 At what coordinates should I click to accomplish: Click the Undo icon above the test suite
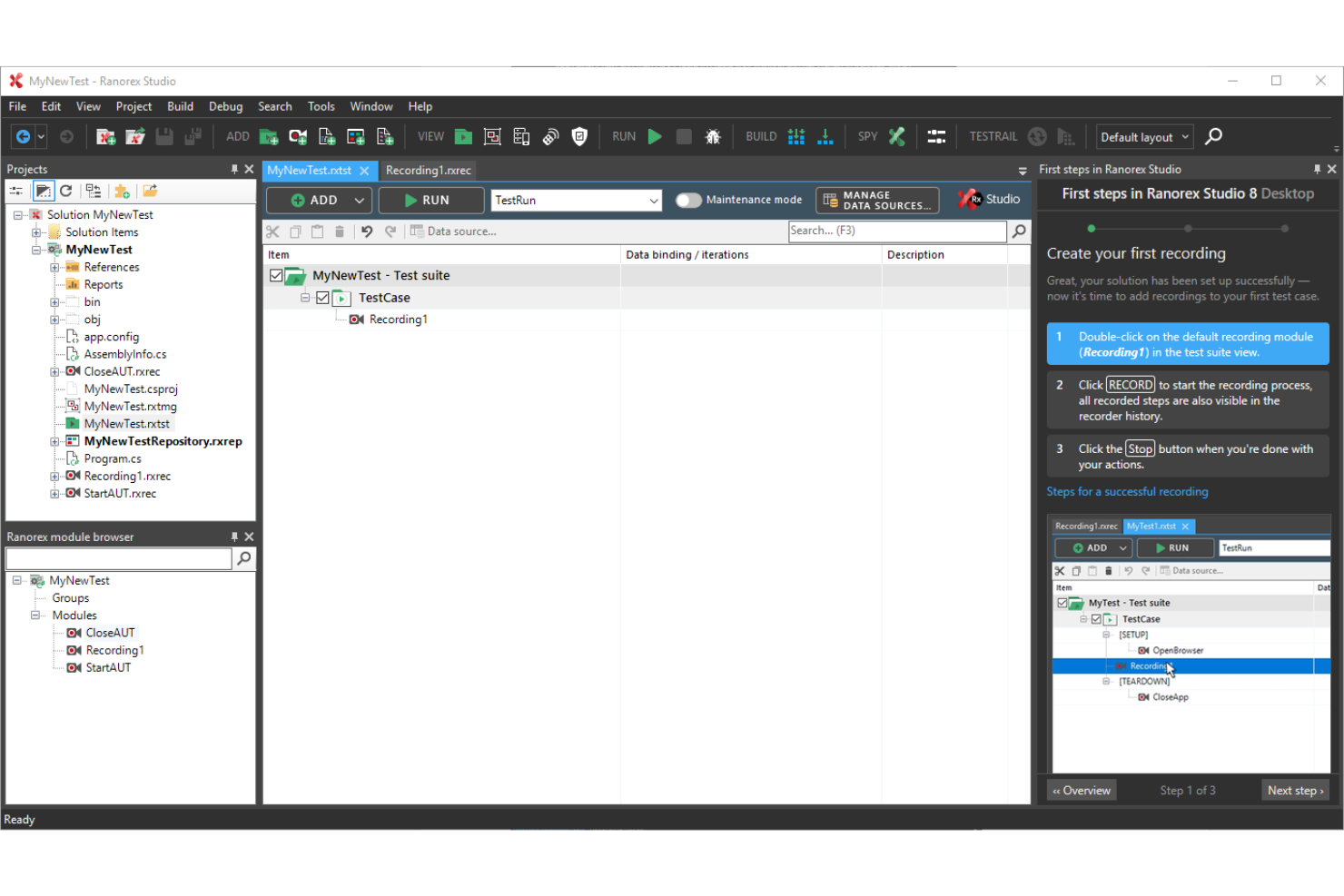366,231
